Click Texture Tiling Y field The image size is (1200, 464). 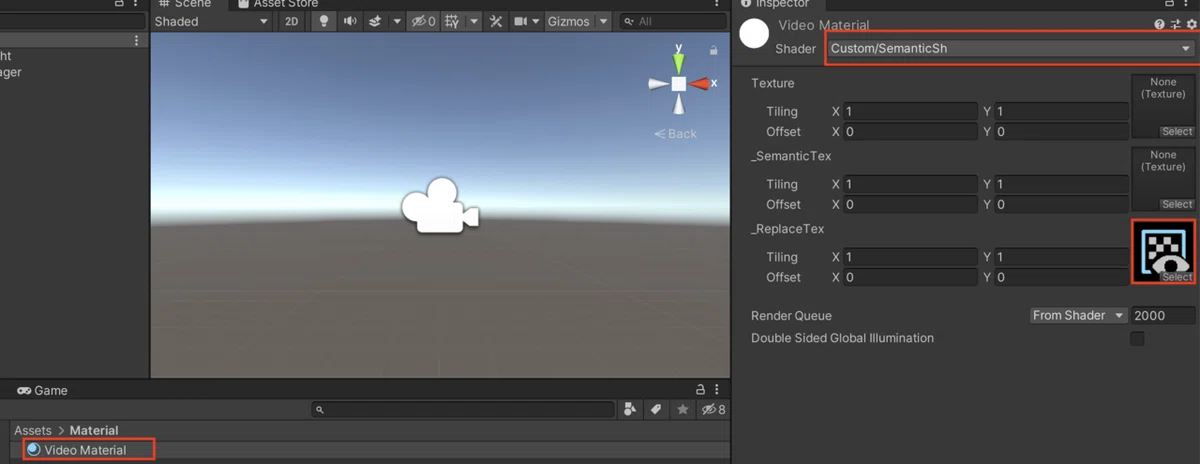click(x=1061, y=111)
